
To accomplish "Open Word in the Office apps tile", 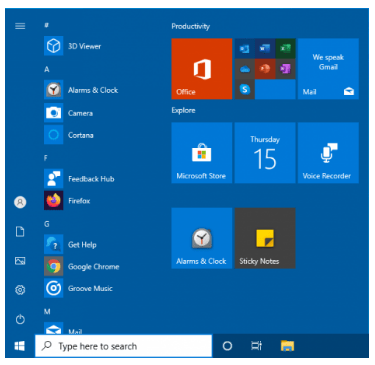I will pos(265,49).
